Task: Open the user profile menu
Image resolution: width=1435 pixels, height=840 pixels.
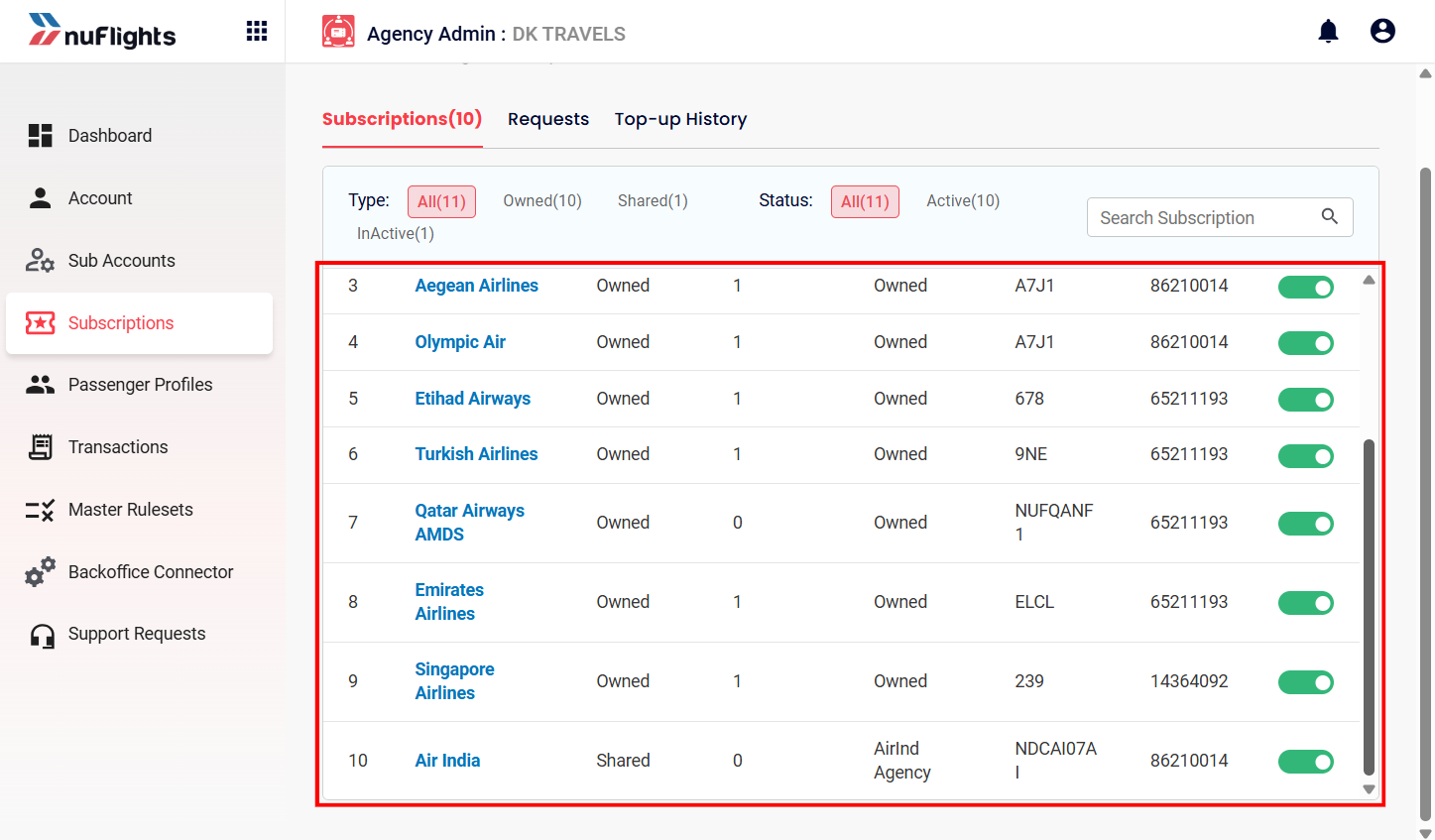Action: (1382, 32)
